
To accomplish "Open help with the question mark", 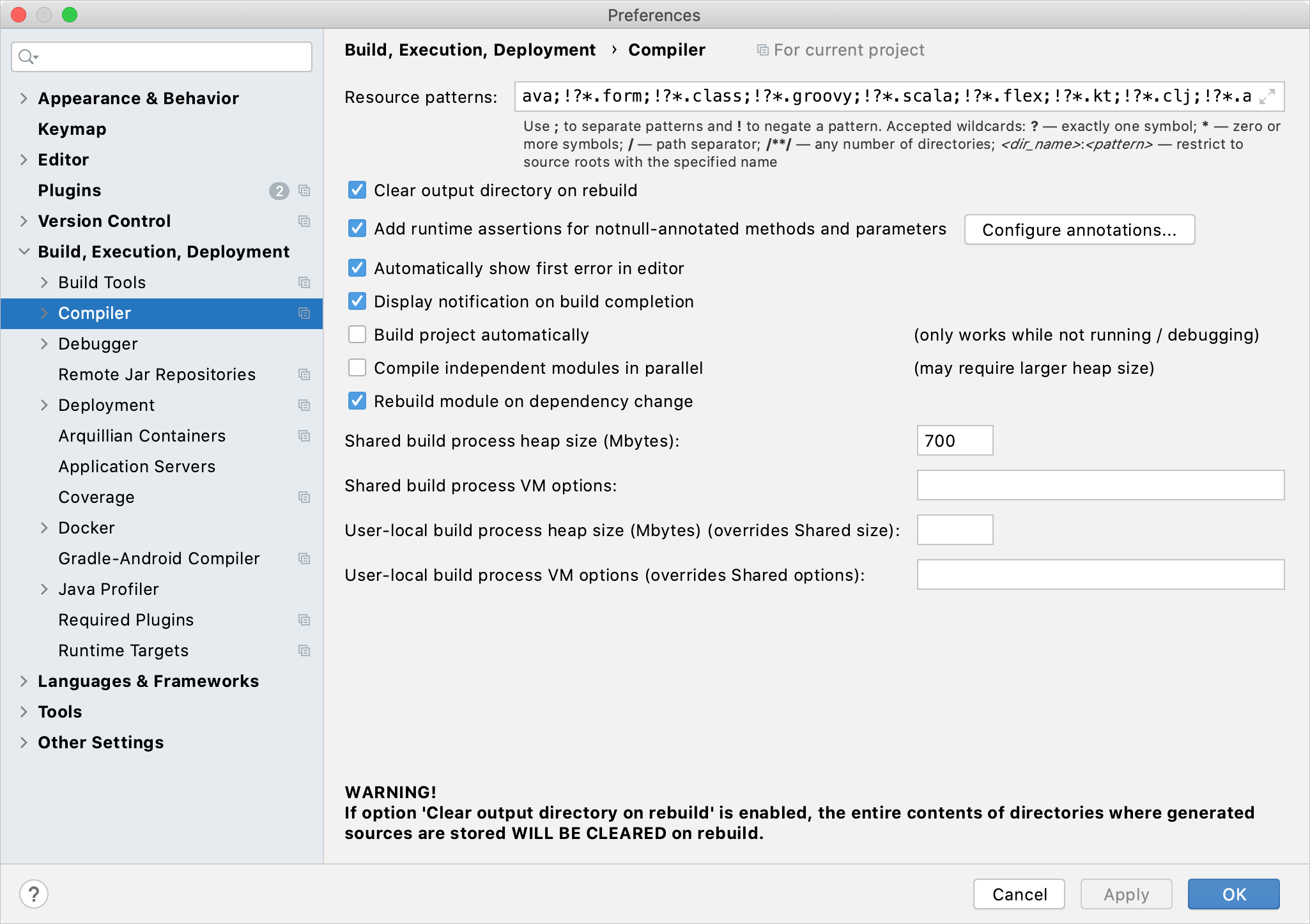I will click(34, 894).
